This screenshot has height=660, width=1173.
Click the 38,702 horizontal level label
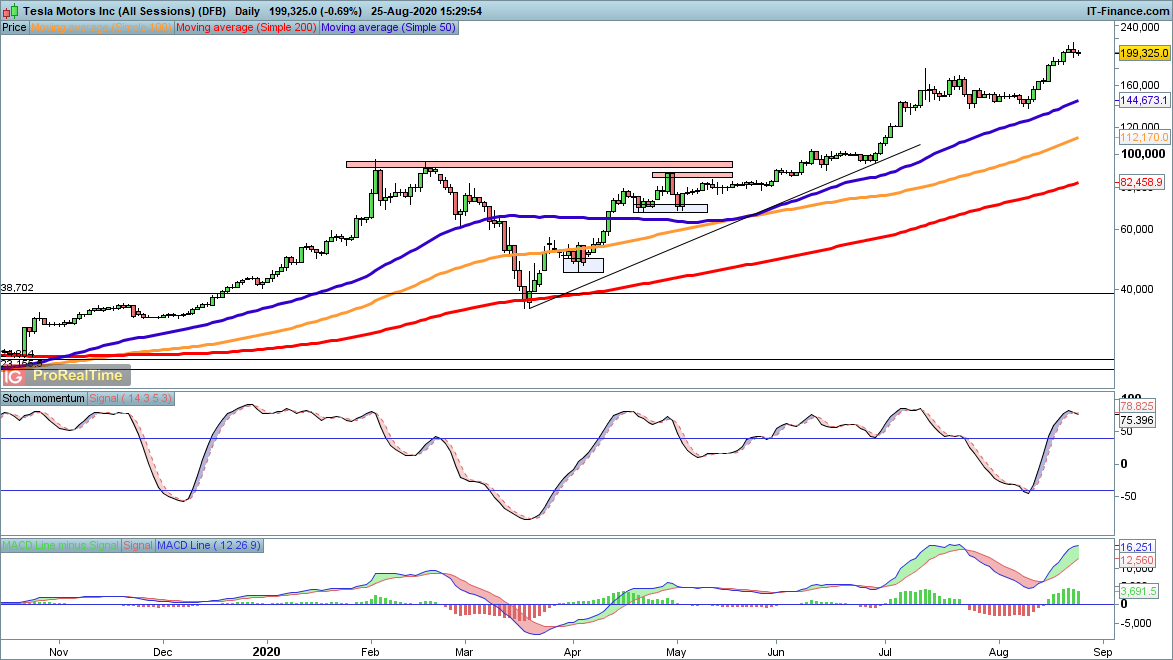coord(17,288)
